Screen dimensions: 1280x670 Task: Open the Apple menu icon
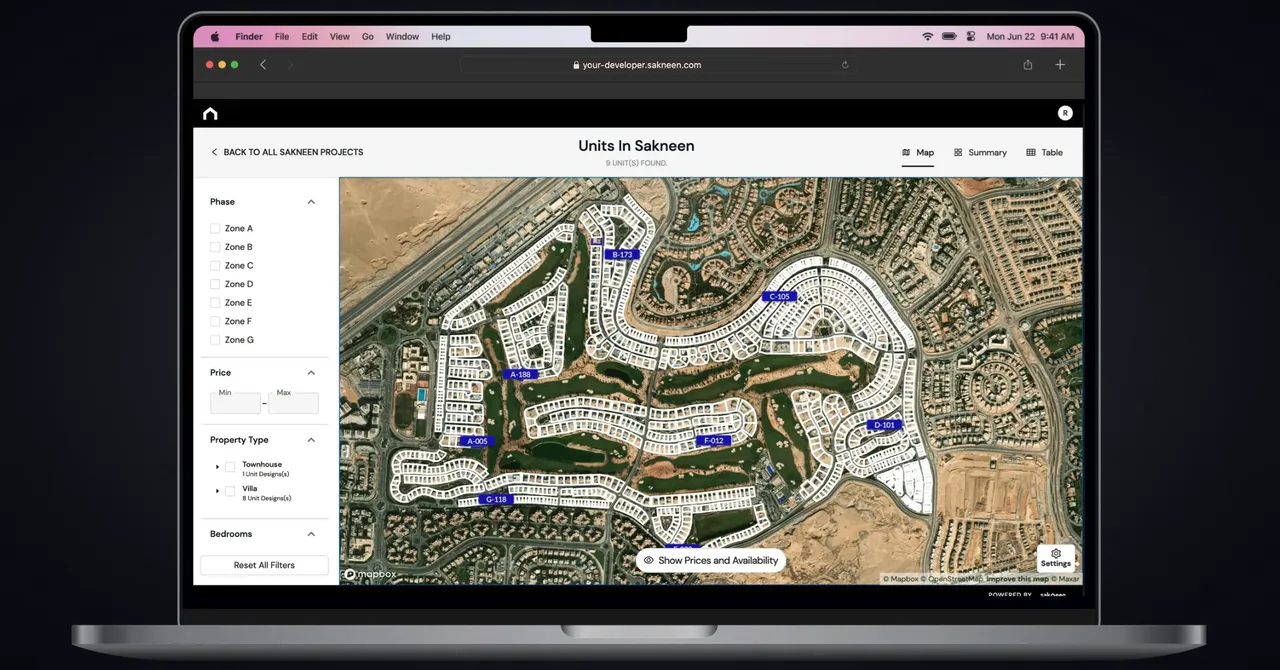click(214, 36)
